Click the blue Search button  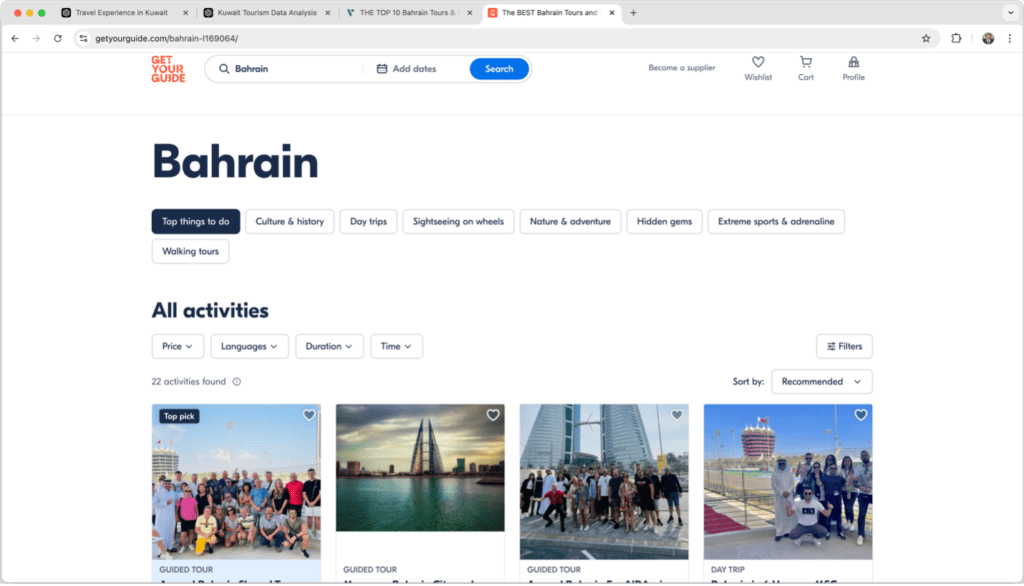[x=499, y=69]
